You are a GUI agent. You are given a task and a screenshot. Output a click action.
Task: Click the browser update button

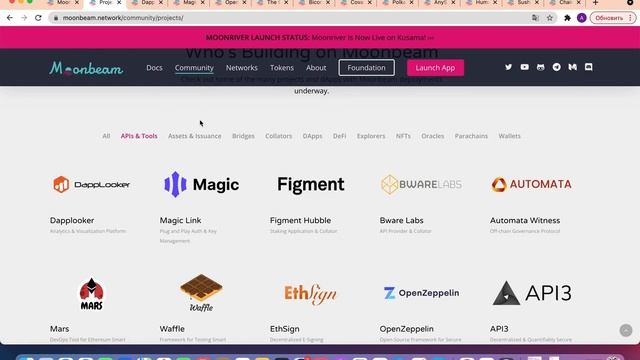coord(612,18)
